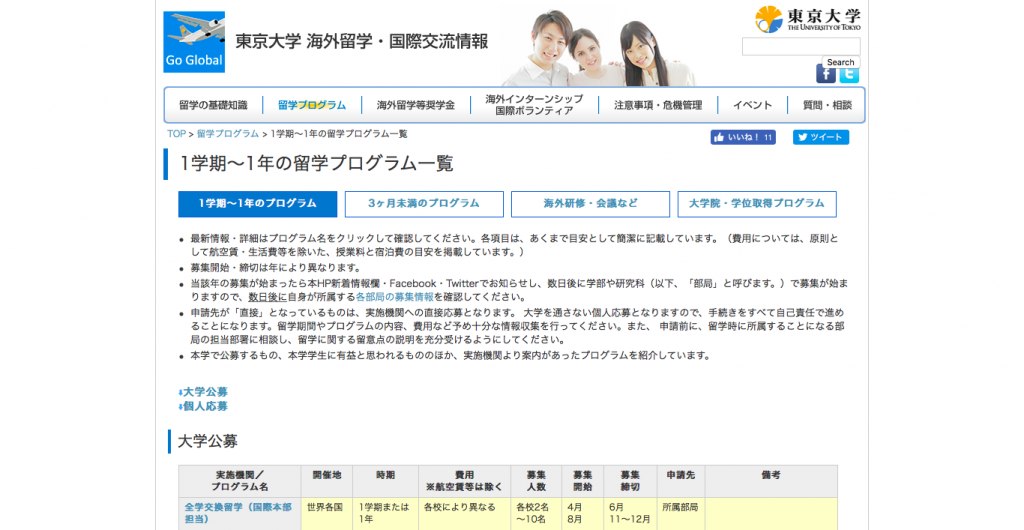Switch to 海外研修・会議など tab
This screenshot has width=1024, height=530.
pyautogui.click(x=590, y=204)
